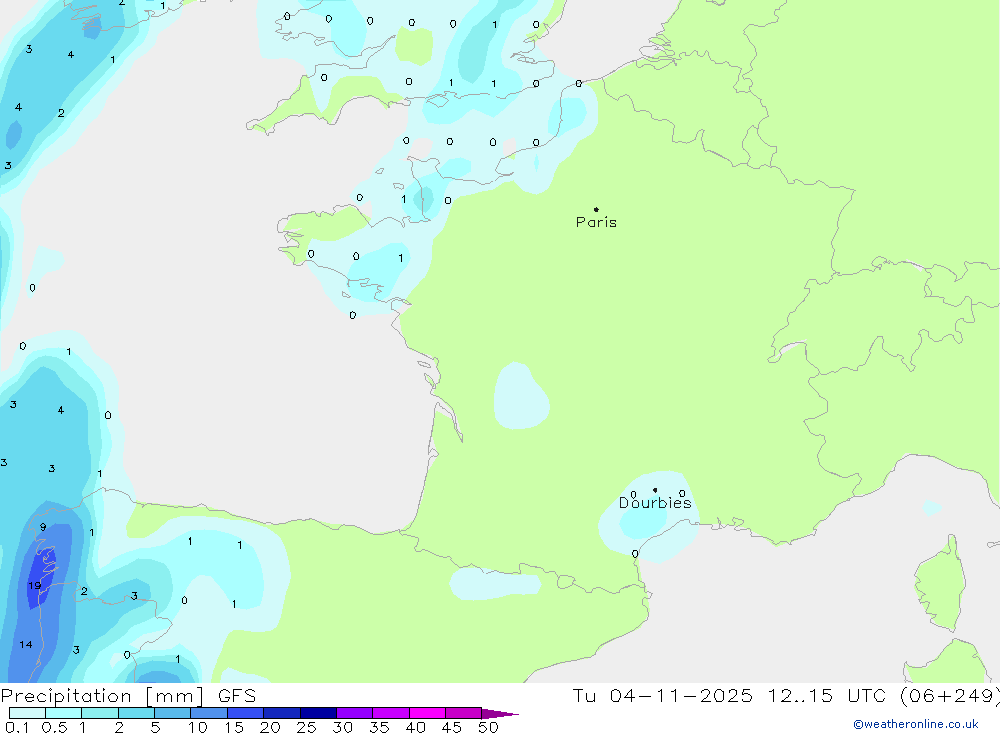The image size is (1000, 733).
Task: Click the legend label '0.5'
Action: coord(54,727)
